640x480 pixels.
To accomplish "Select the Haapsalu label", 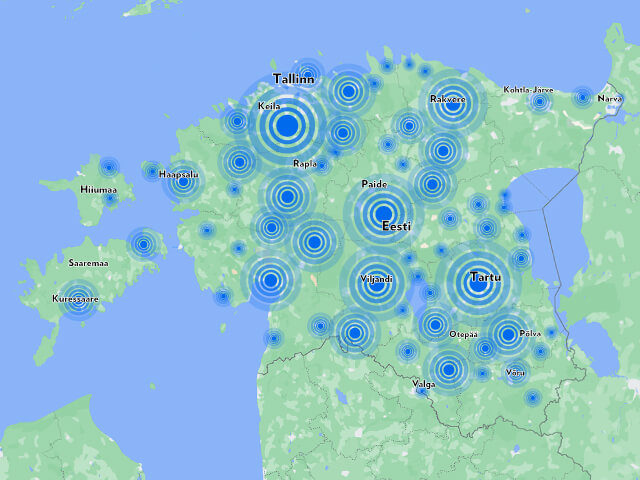I will tap(179, 175).
